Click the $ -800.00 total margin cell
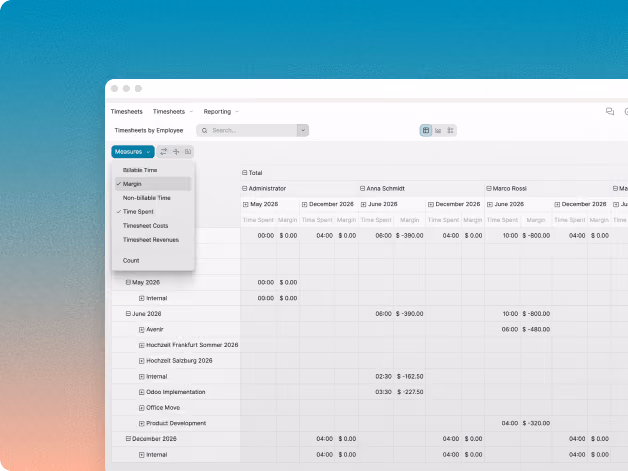 536,236
